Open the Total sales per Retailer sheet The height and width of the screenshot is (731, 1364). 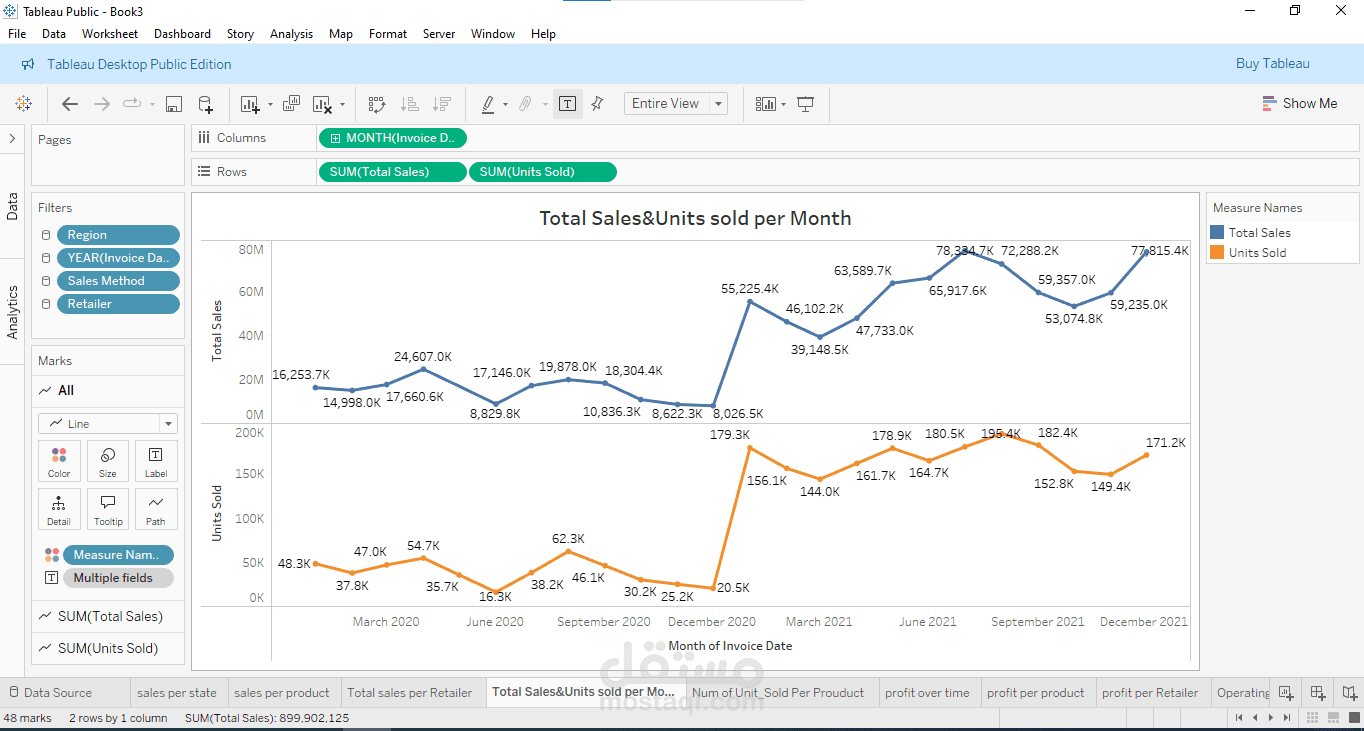(410, 692)
